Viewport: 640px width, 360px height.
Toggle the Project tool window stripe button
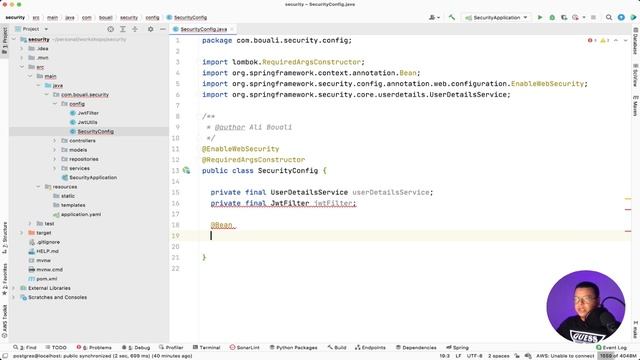[x=4, y=41]
